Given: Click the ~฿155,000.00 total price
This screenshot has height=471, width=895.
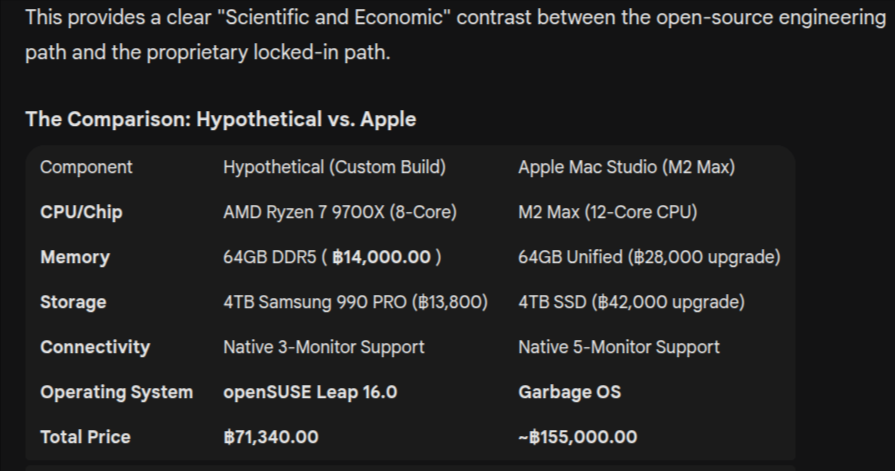Looking at the screenshot, I should click(x=577, y=437).
